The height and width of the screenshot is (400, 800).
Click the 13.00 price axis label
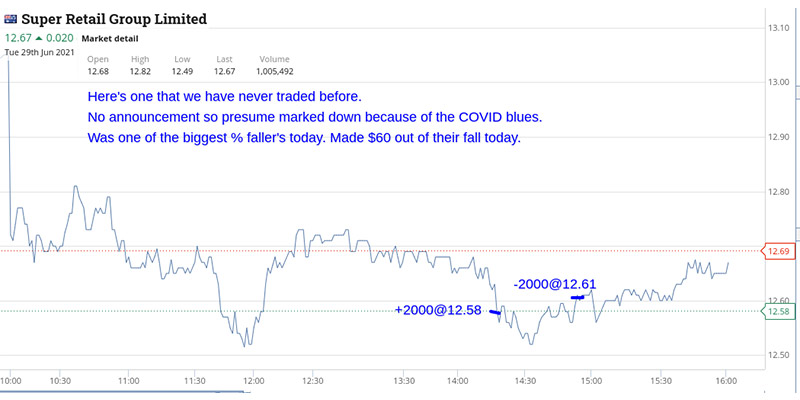point(779,83)
